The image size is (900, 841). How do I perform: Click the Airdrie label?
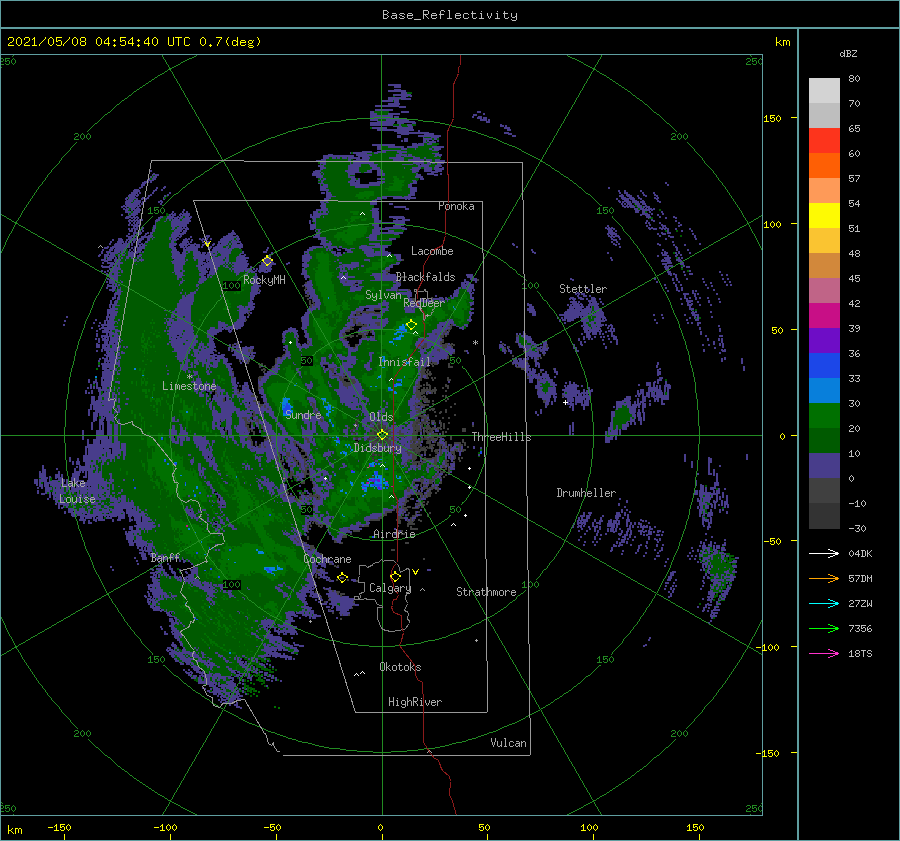(x=394, y=534)
